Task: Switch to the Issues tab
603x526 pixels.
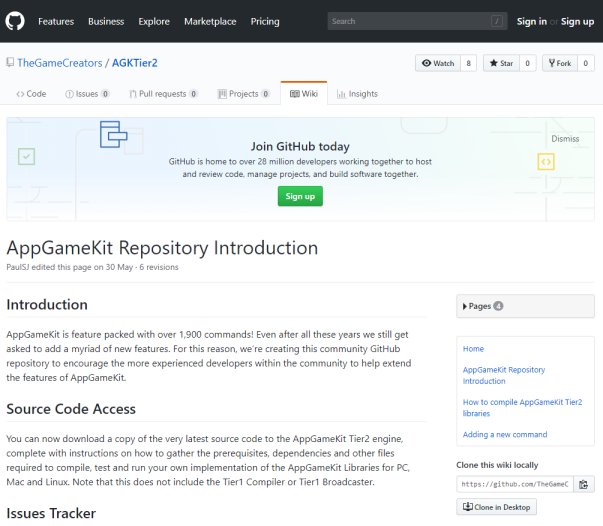Action: pyautogui.click(x=87, y=94)
